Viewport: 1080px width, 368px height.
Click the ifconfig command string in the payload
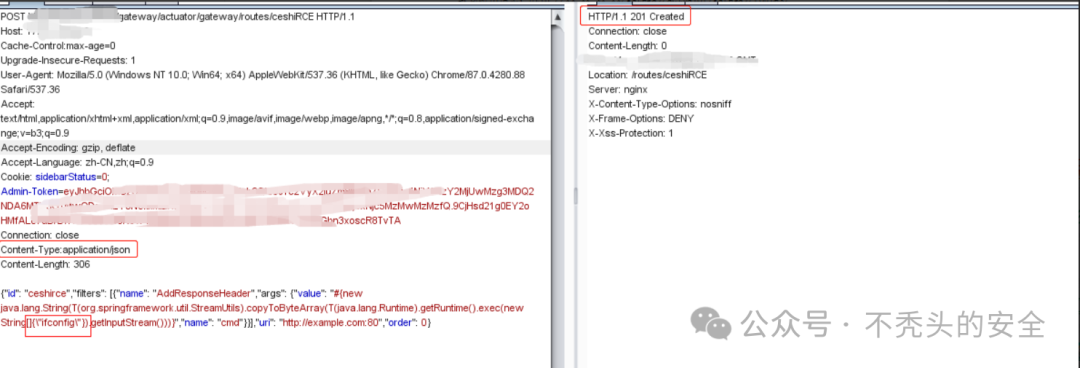point(58,323)
